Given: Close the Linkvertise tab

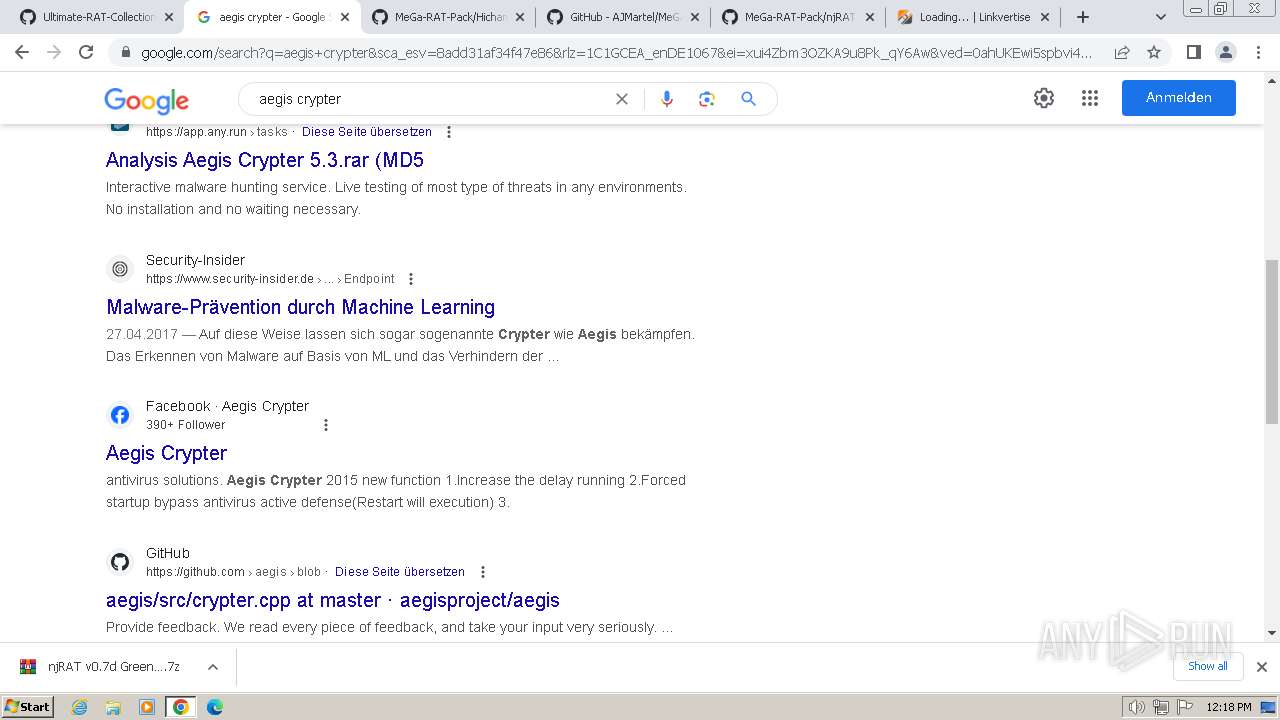Looking at the screenshot, I should point(1045,17).
